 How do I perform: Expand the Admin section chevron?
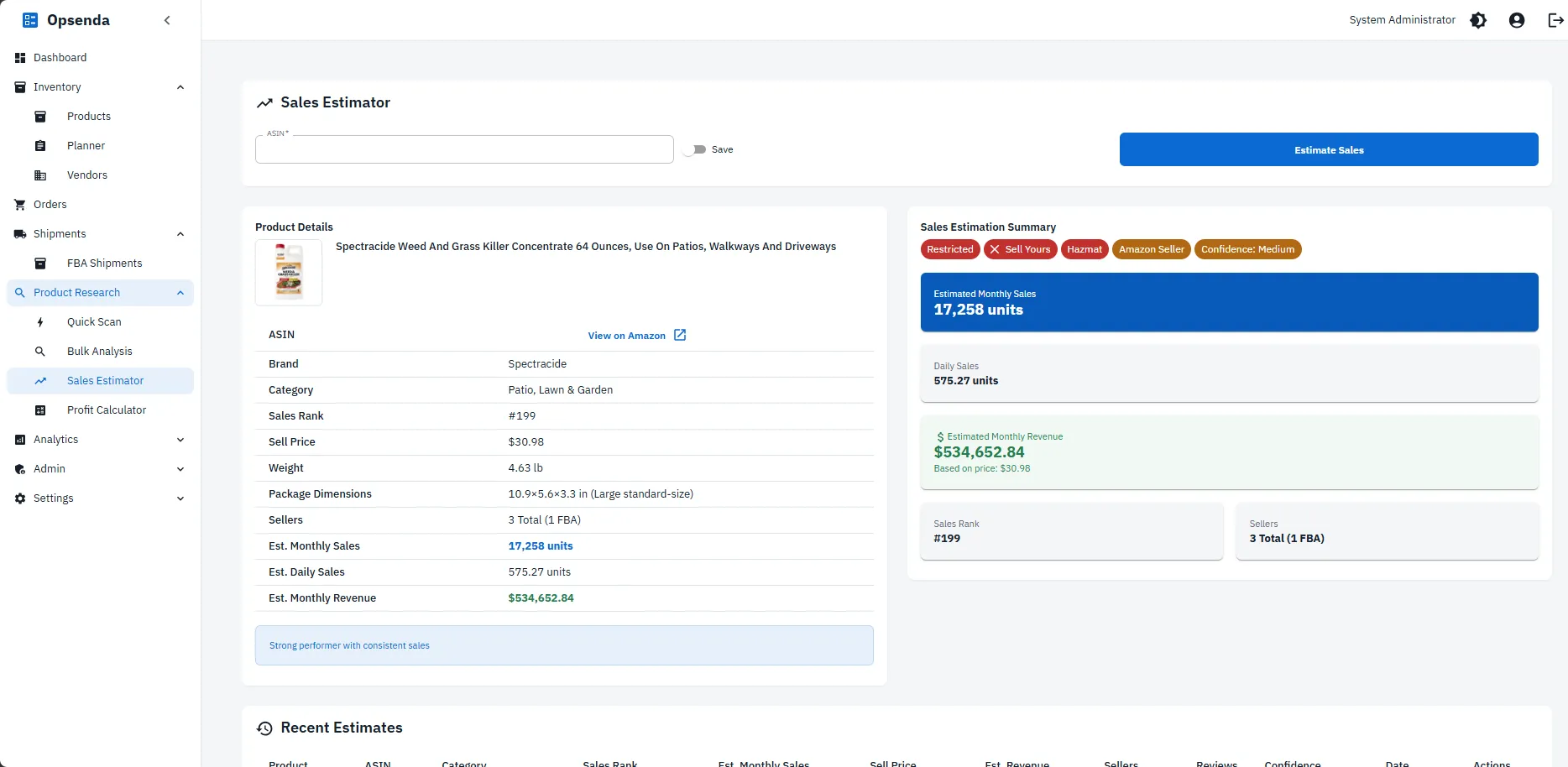[180, 469]
